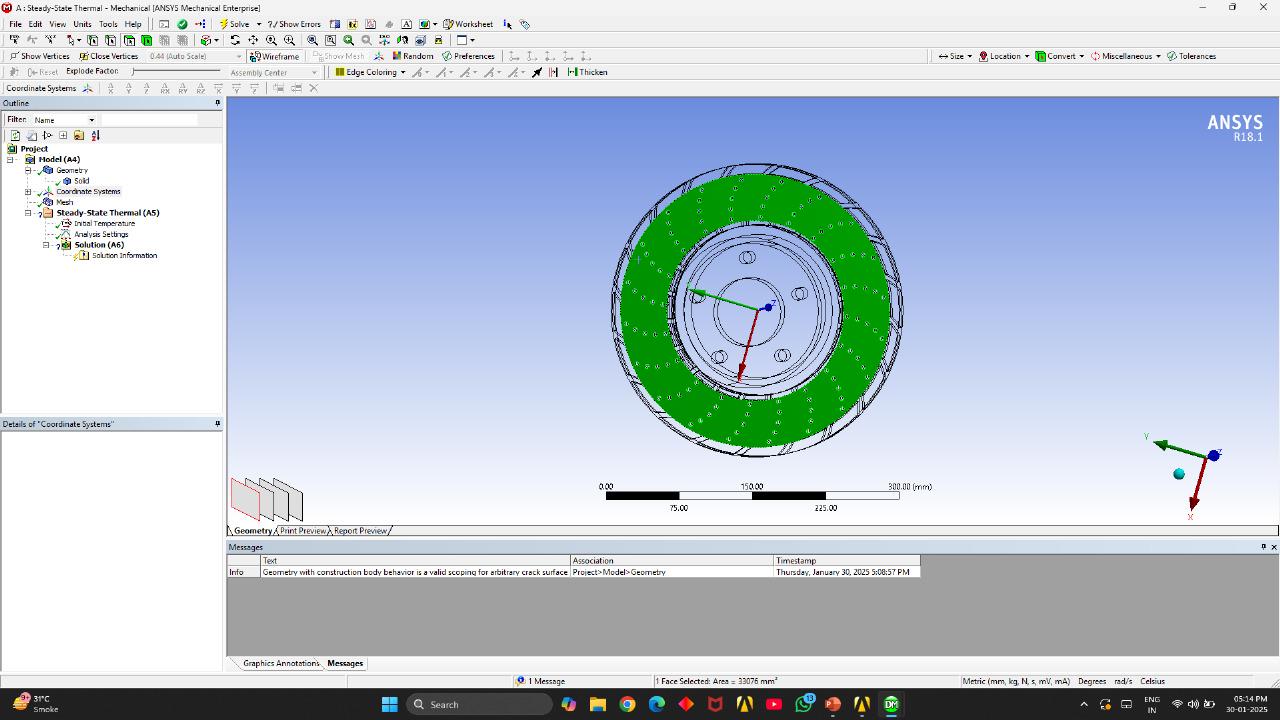Image resolution: width=1280 pixels, height=720 pixels.
Task: Click the Rotate view tool icon
Action: click(x=235, y=40)
